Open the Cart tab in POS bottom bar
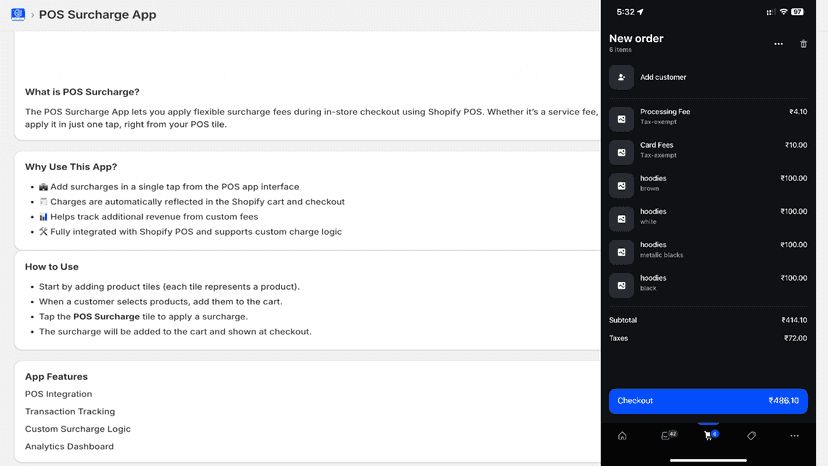This screenshot has height=466, width=828. pyautogui.click(x=710, y=435)
